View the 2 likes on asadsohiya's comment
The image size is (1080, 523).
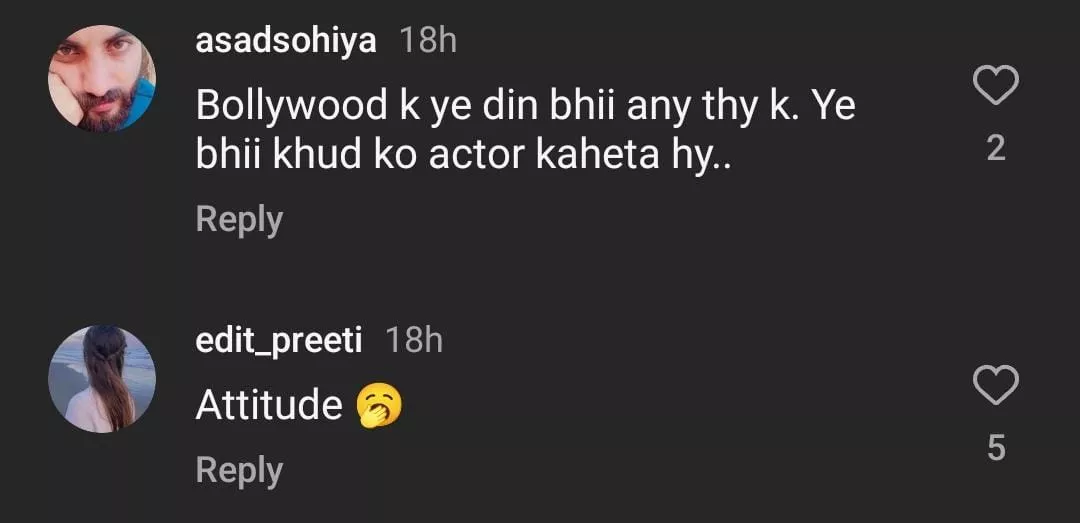[995, 149]
